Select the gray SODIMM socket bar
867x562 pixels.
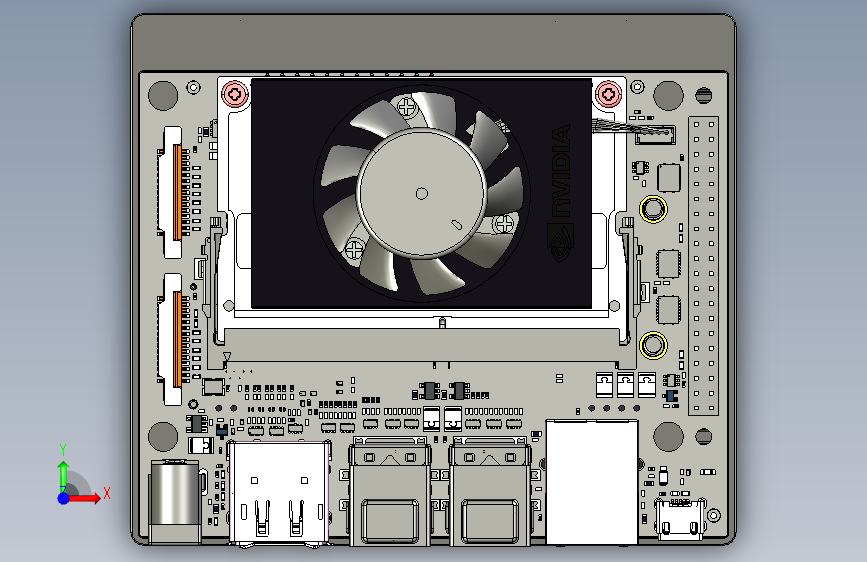click(422, 346)
